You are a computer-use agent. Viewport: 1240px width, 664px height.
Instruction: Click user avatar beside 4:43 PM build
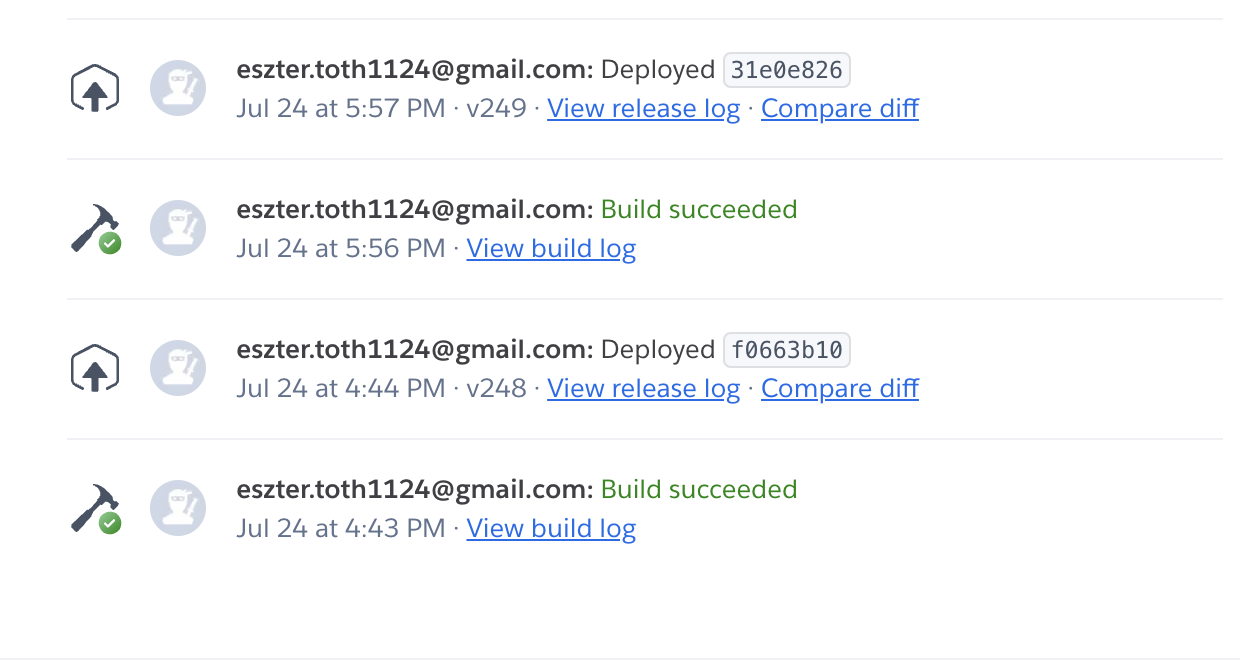[178, 508]
